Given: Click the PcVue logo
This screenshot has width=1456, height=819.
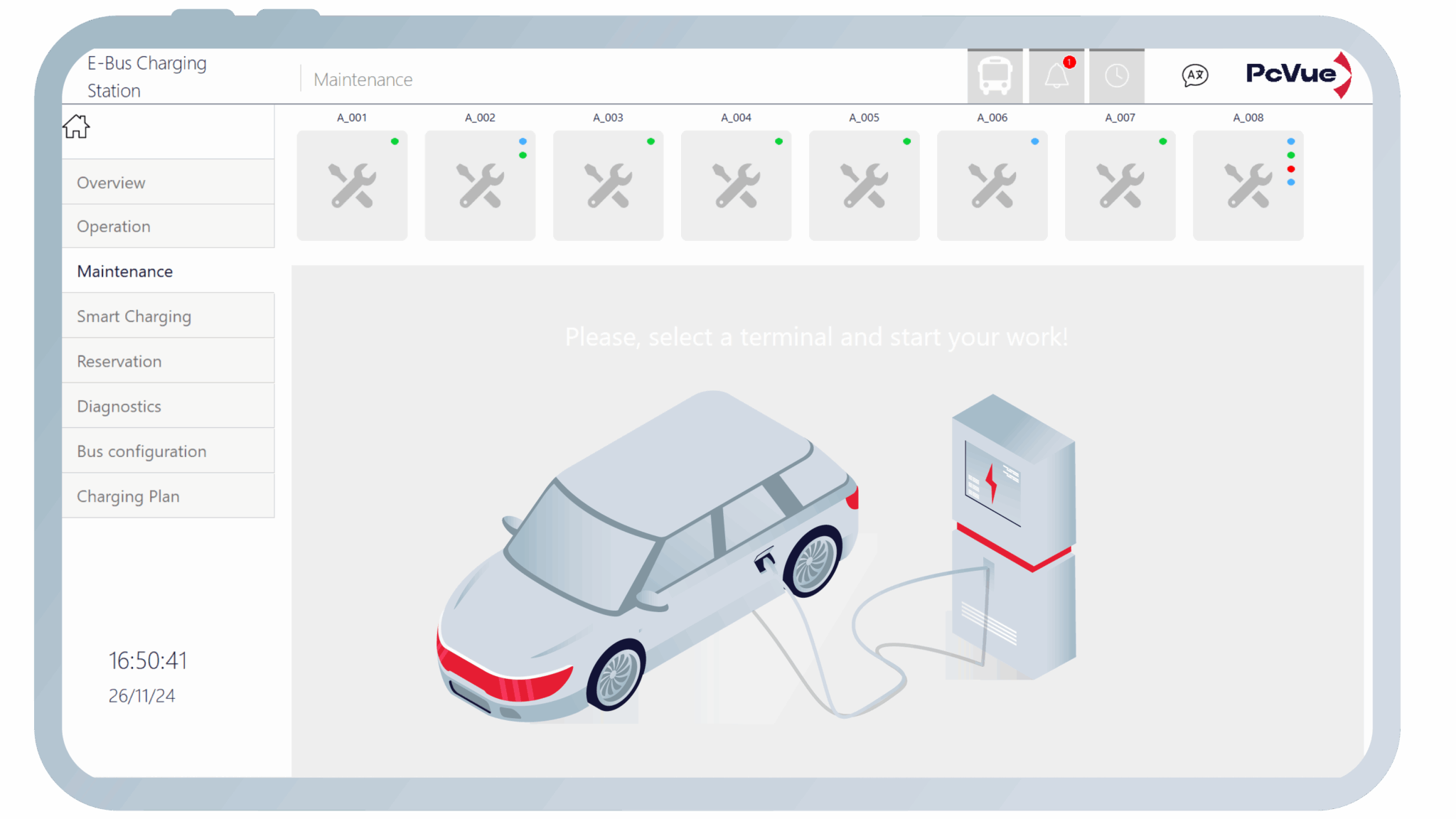Looking at the screenshot, I should 1297,74.
